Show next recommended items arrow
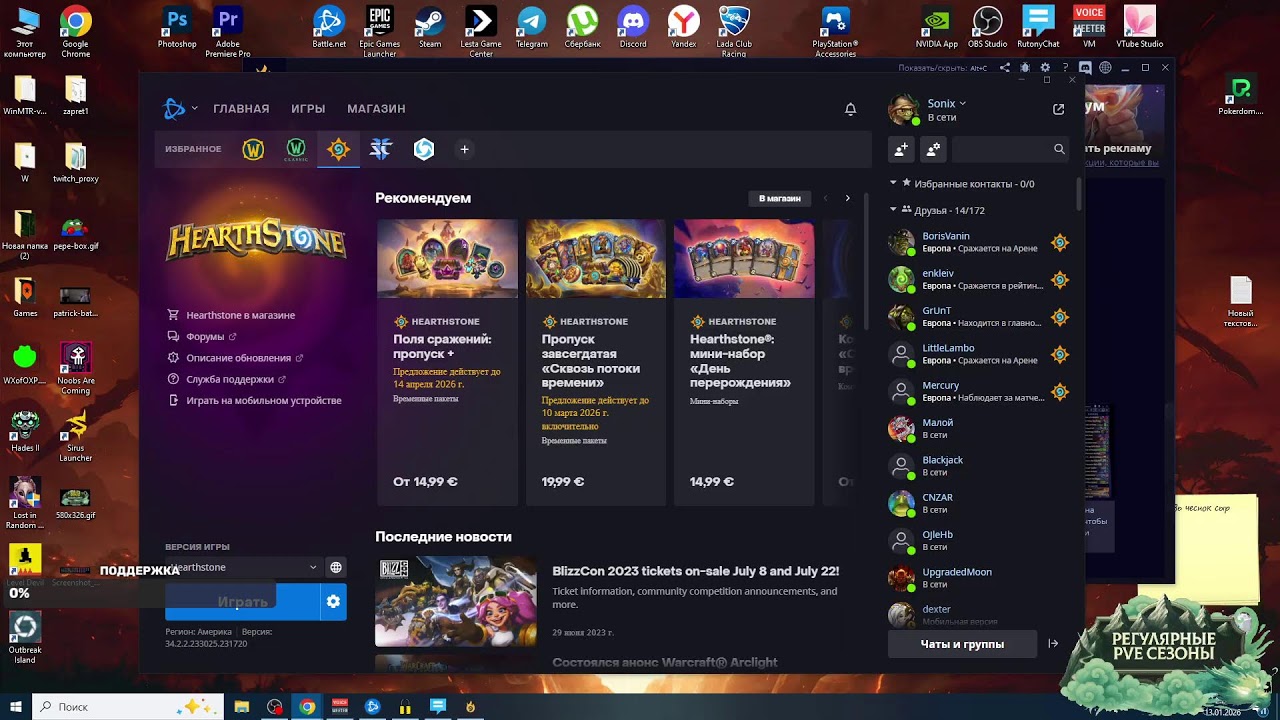Viewport: 1280px width, 720px height. (x=848, y=198)
